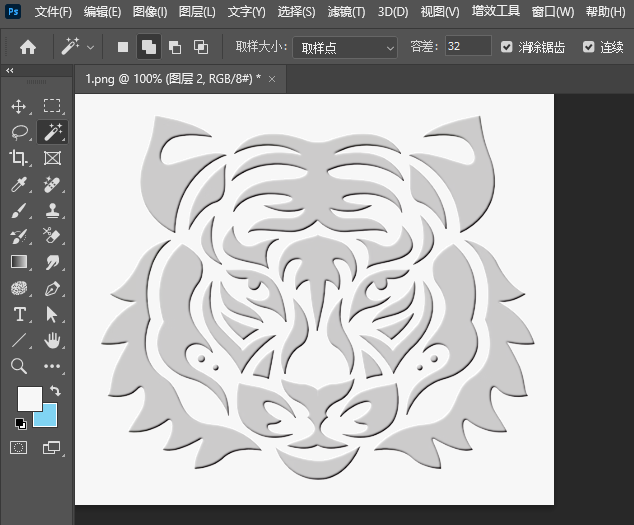
Task: Select the History Brush tool
Action: pyautogui.click(x=19, y=236)
